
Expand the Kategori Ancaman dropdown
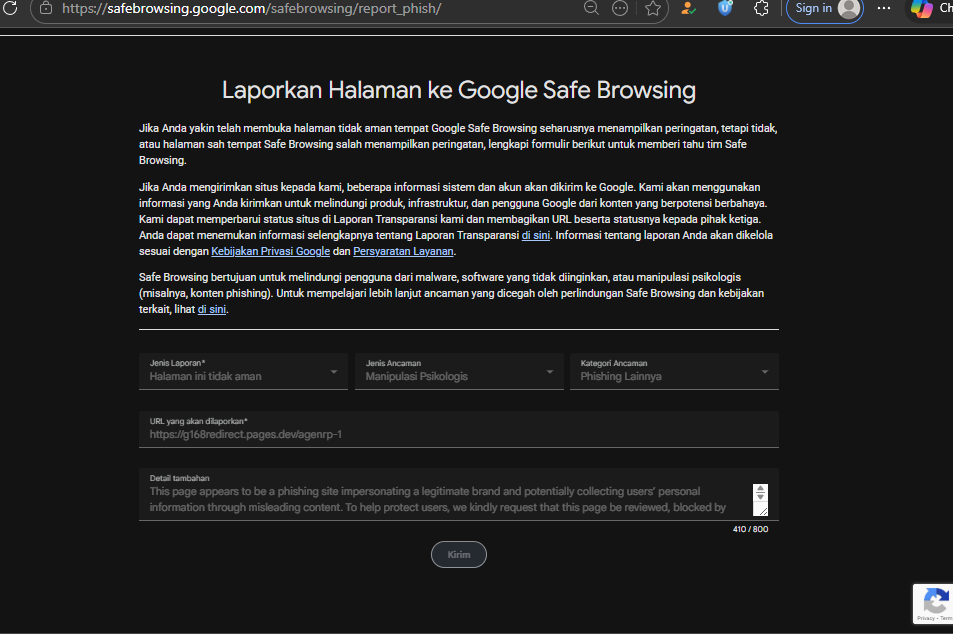tap(674, 371)
